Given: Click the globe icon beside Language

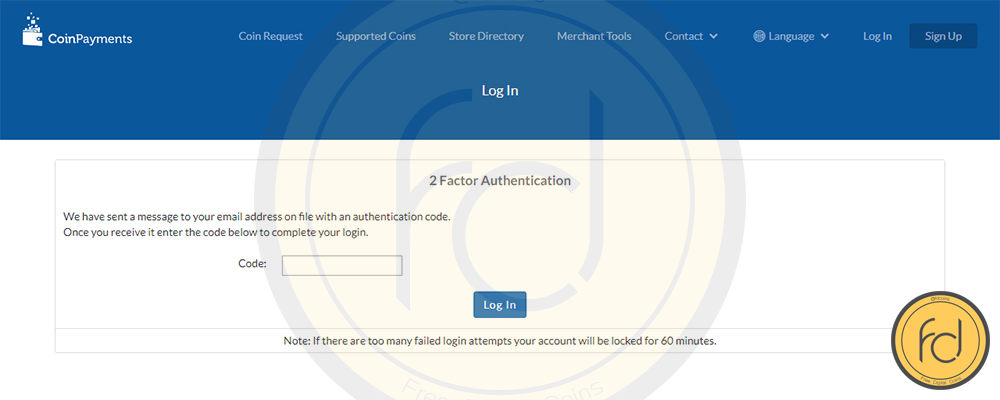Looking at the screenshot, I should point(759,36).
